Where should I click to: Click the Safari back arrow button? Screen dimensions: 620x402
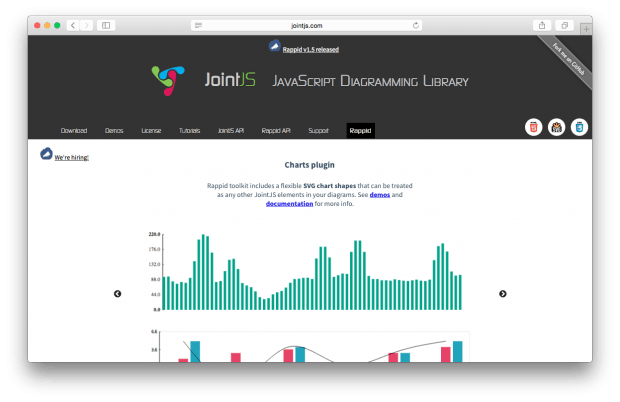(x=74, y=24)
